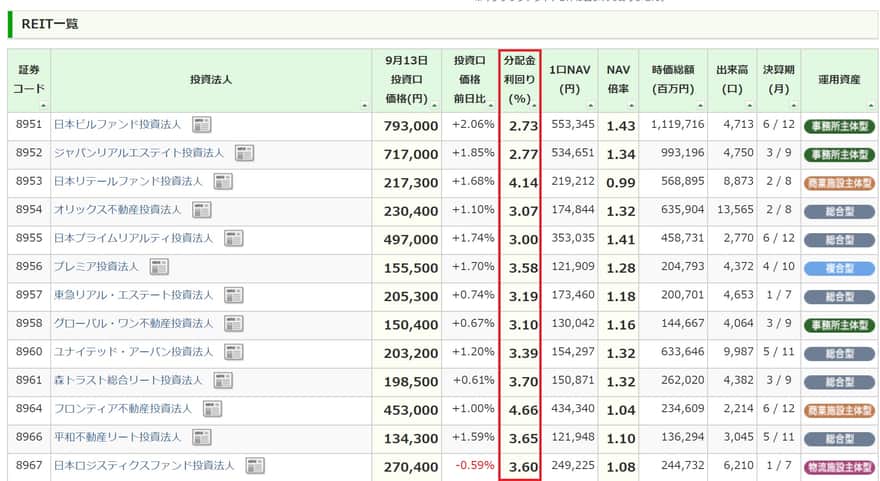The width and height of the screenshot is (880, 481).
Task: Click 物流施設主体型 tag in row 8967
Action: (840, 467)
